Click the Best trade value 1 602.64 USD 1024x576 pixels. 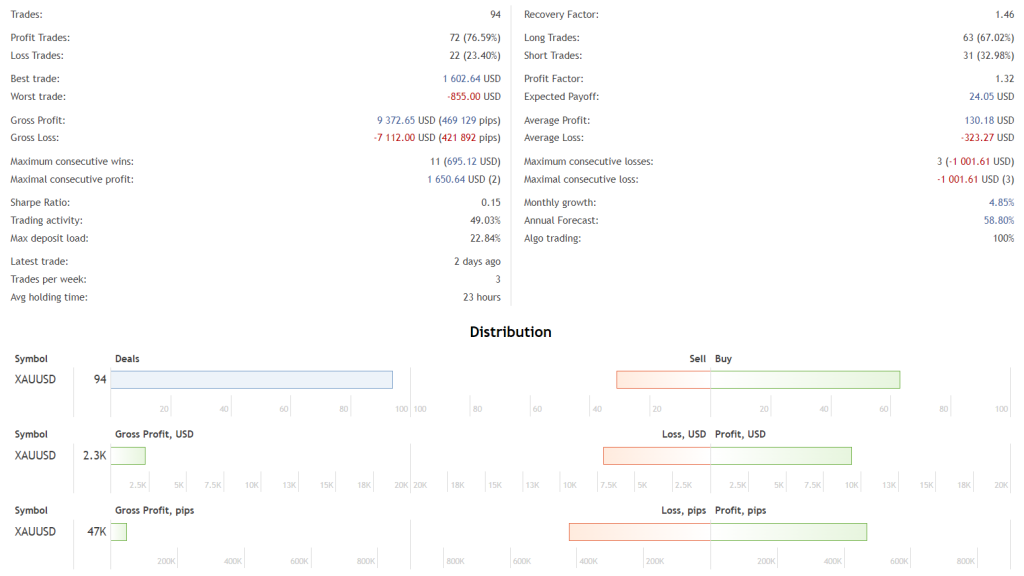point(472,79)
